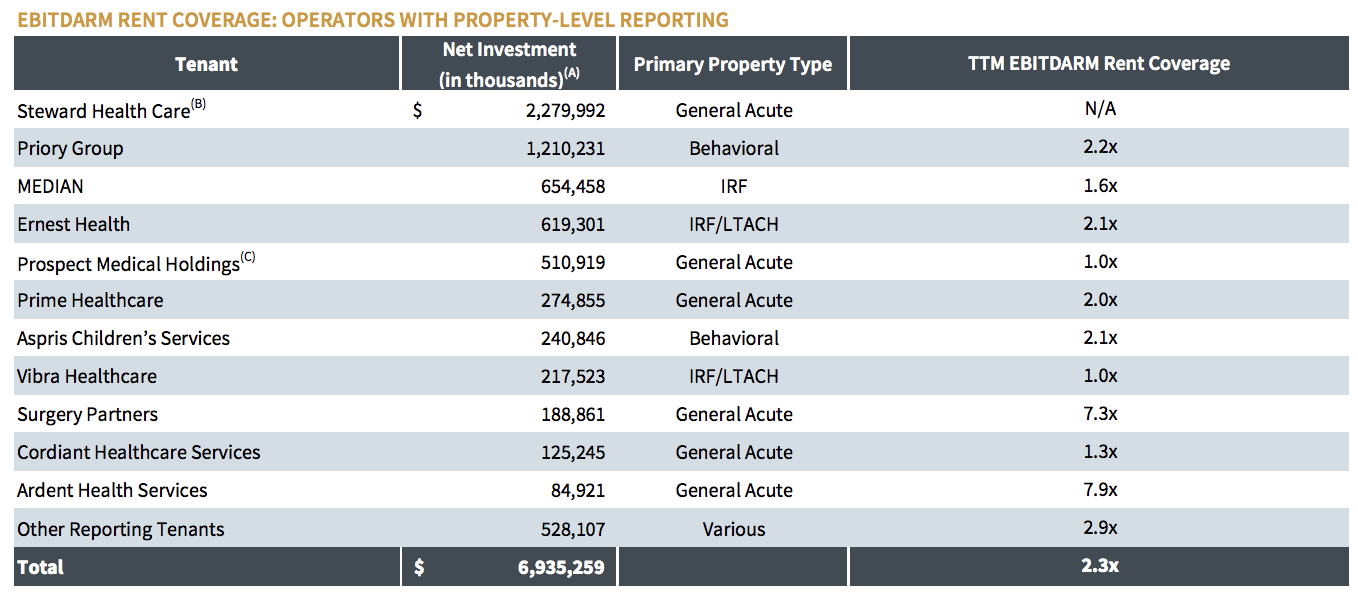Select Ernest Health's IRF/LTACH property type
Image resolution: width=1358 pixels, height=596 pixels.
(733, 224)
